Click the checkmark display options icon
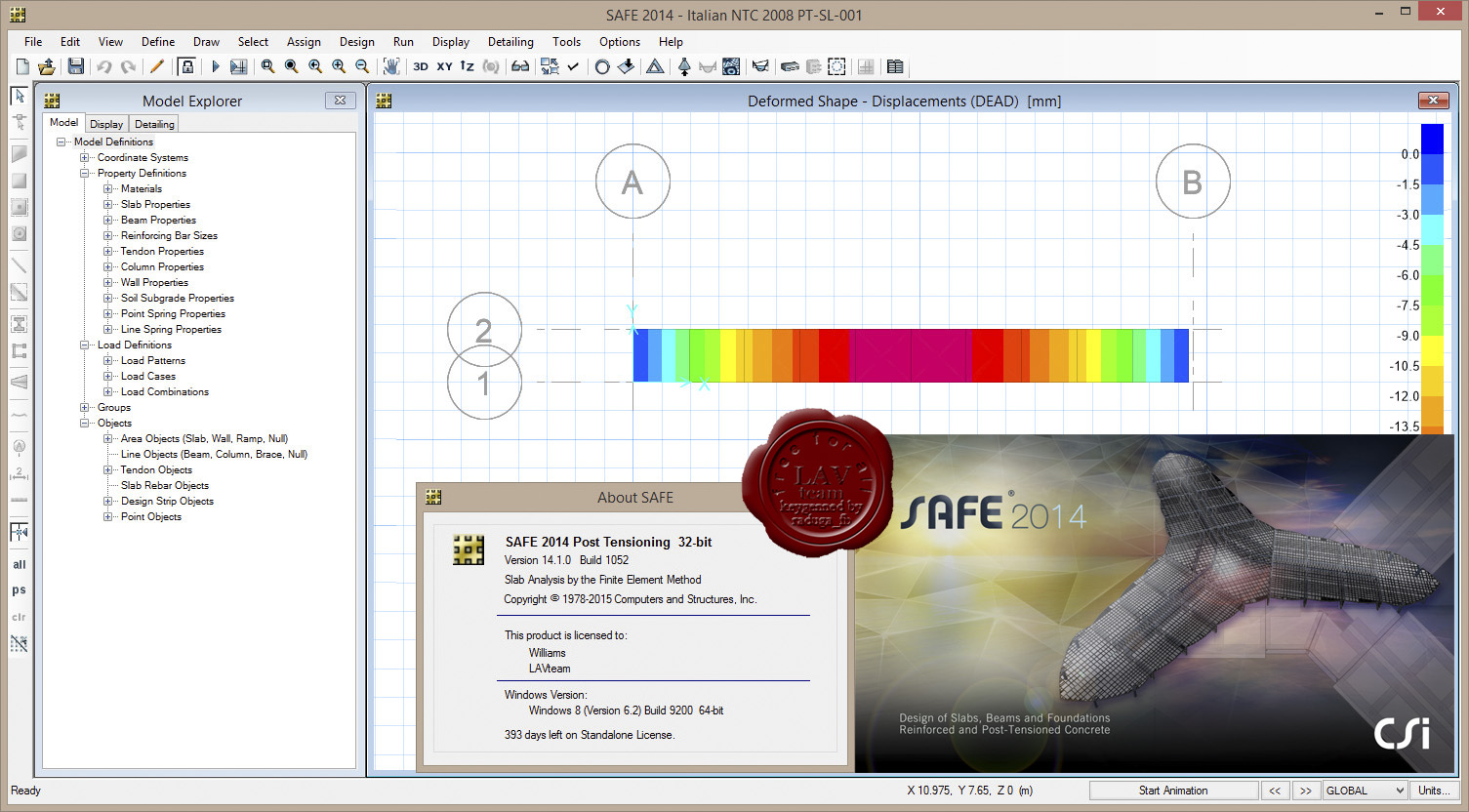 (573, 66)
